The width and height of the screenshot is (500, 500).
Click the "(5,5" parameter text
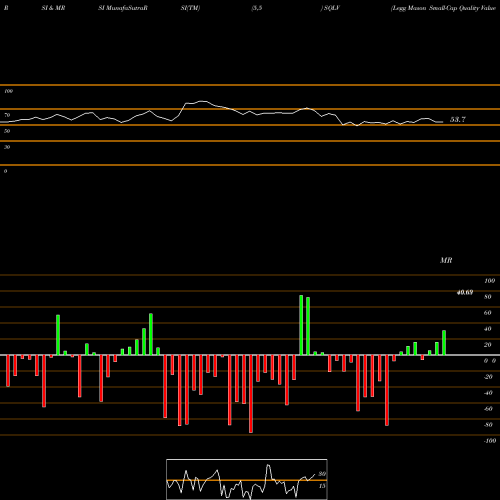[257, 8]
